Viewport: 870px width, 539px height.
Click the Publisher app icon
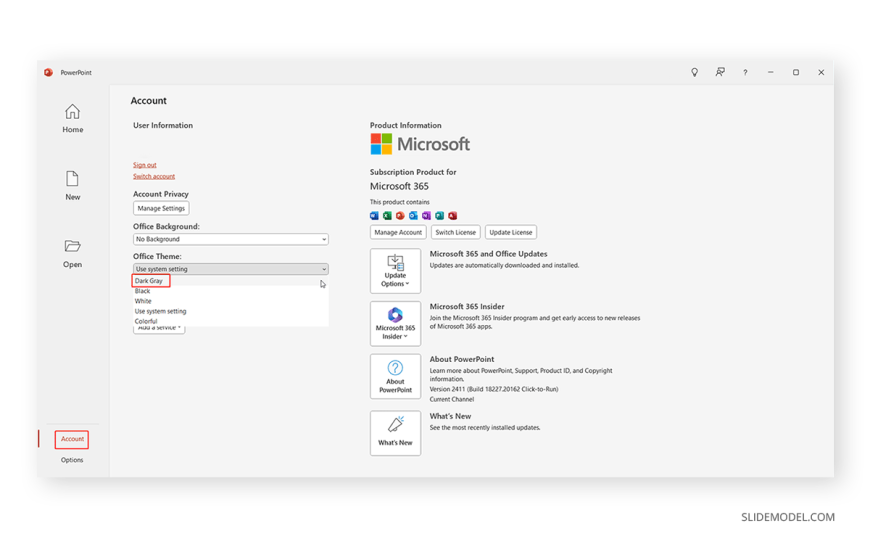pyautogui.click(x=439, y=215)
